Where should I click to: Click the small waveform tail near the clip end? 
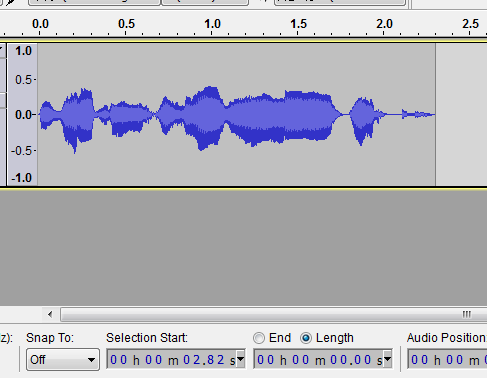(418, 114)
